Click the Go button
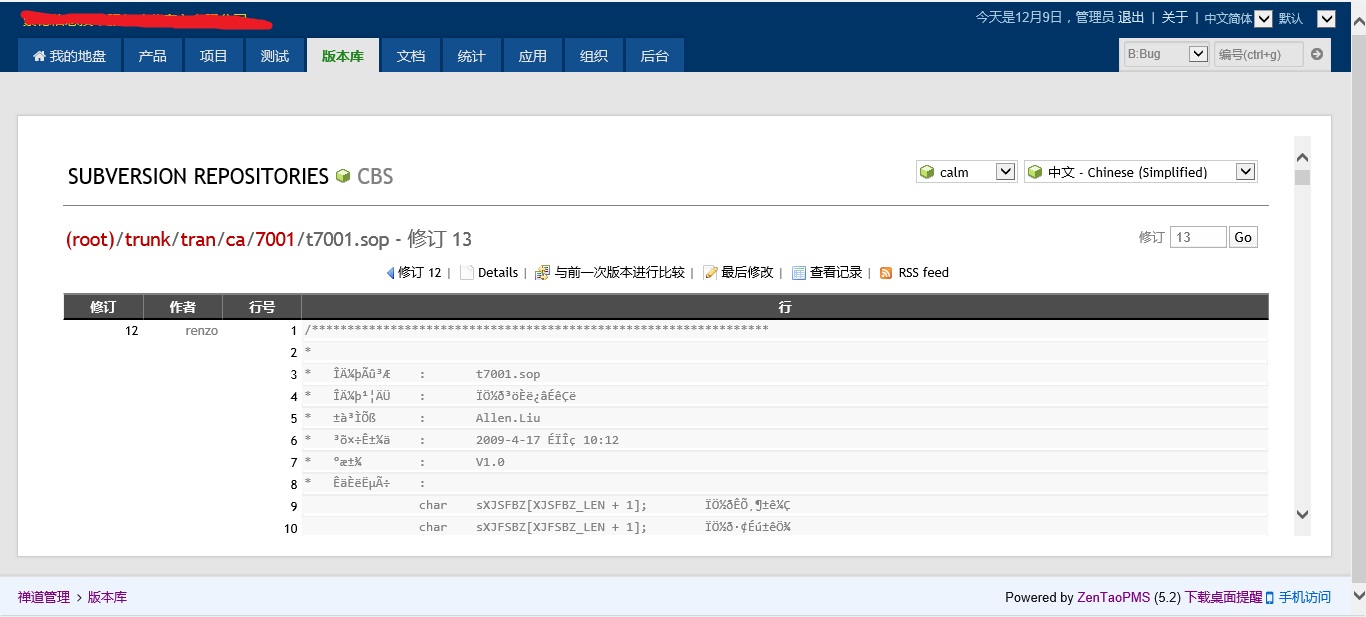 pyautogui.click(x=1243, y=237)
